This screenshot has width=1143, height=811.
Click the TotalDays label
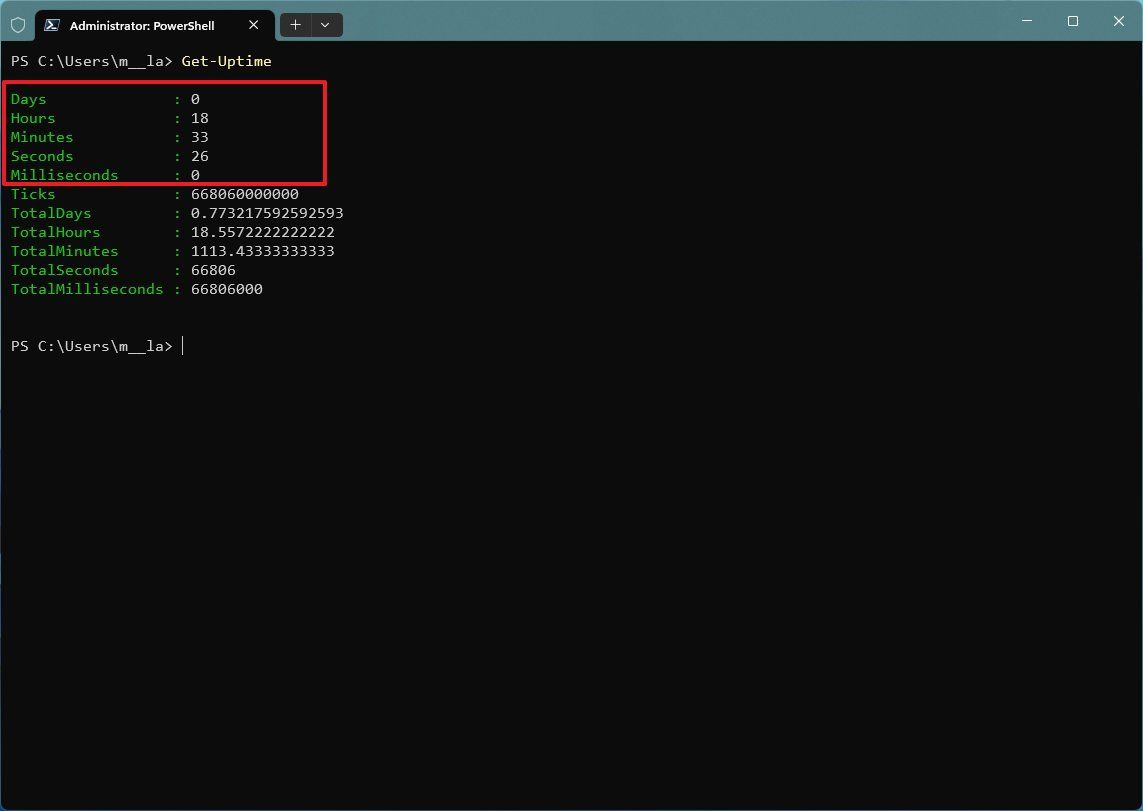51,213
